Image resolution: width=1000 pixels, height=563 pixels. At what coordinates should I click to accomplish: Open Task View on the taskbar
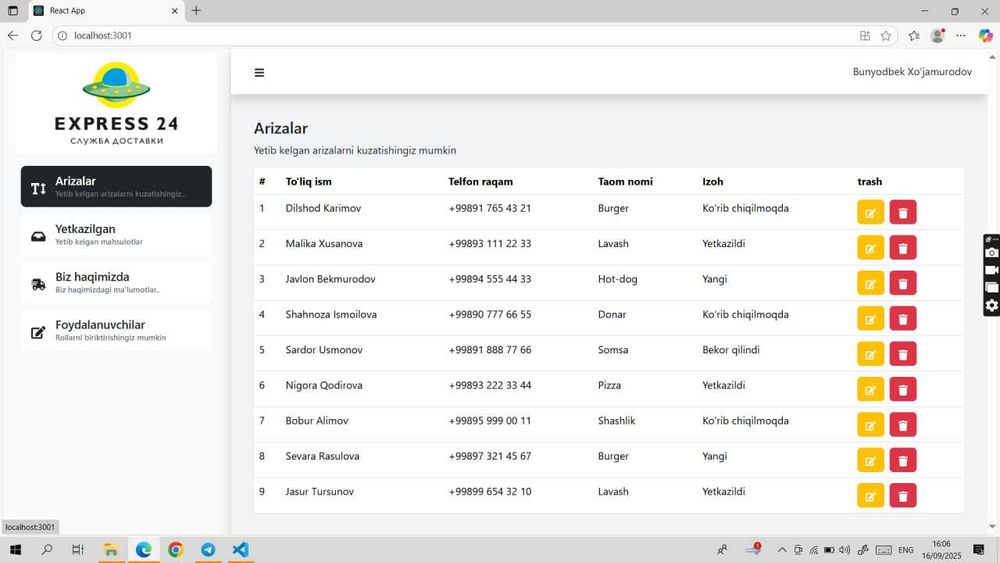pos(78,550)
